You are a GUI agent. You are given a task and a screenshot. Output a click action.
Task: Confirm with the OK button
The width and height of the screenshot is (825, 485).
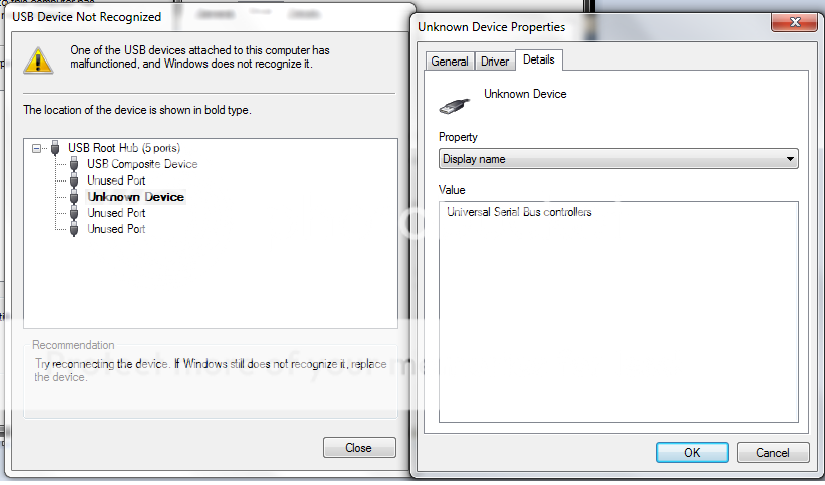(x=692, y=452)
